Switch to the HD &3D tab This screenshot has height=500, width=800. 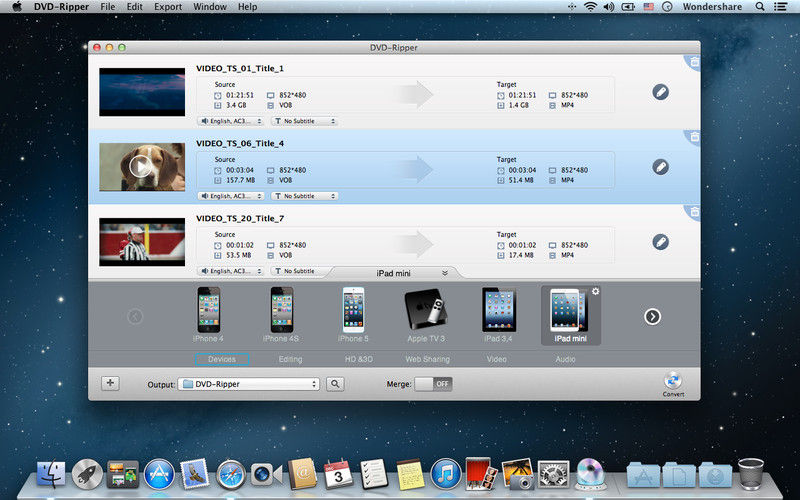tap(359, 359)
